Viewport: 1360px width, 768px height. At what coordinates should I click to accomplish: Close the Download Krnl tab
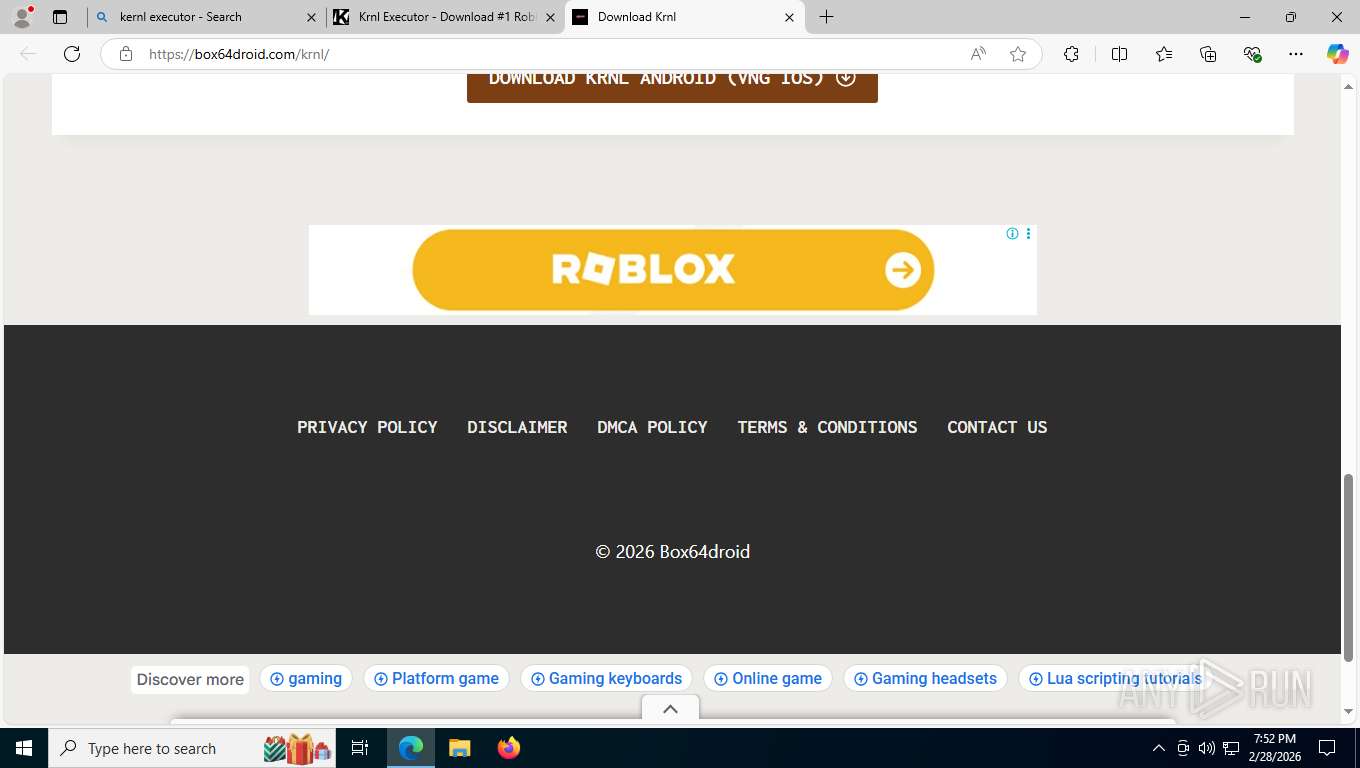(x=789, y=17)
